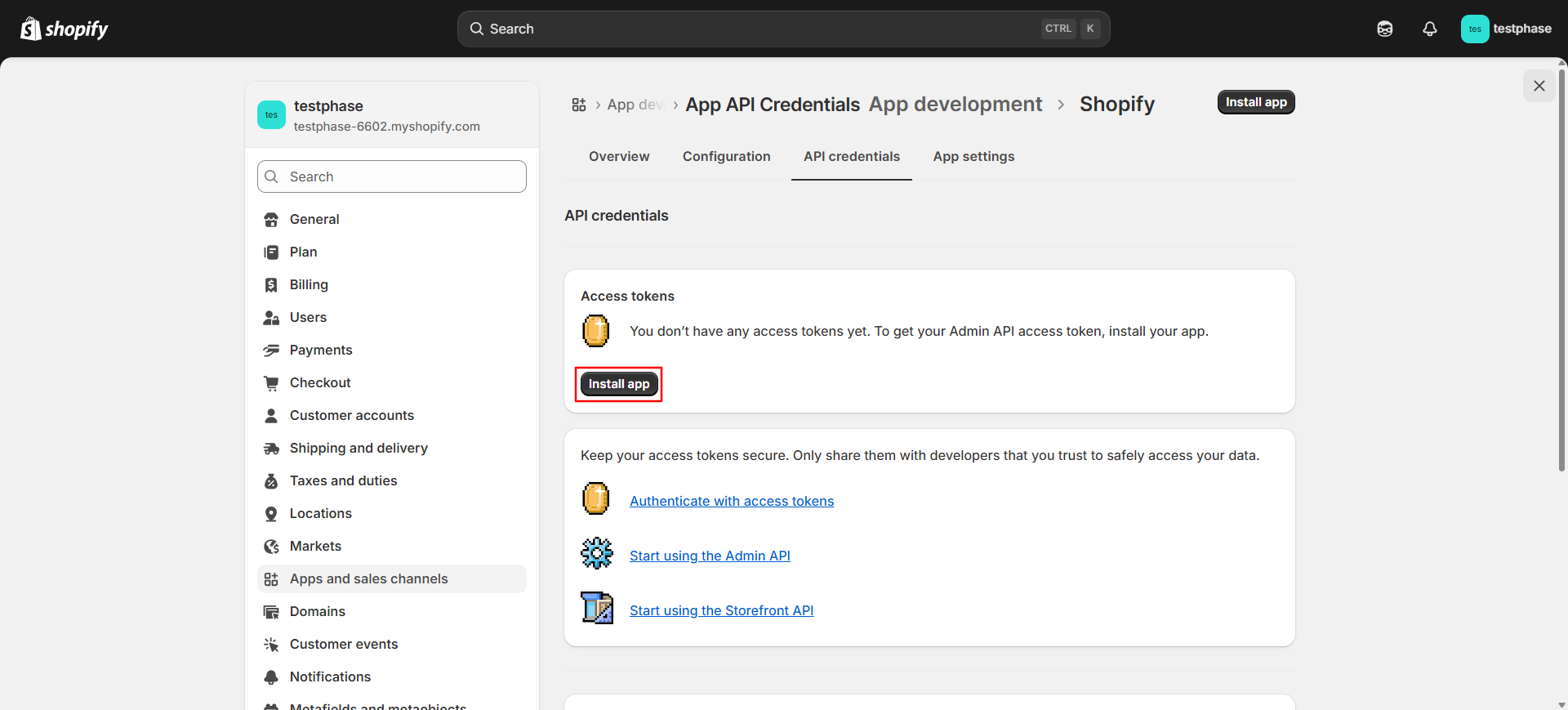Go to Taxes and duties
This screenshot has width=1568, height=710.
tap(392, 480)
